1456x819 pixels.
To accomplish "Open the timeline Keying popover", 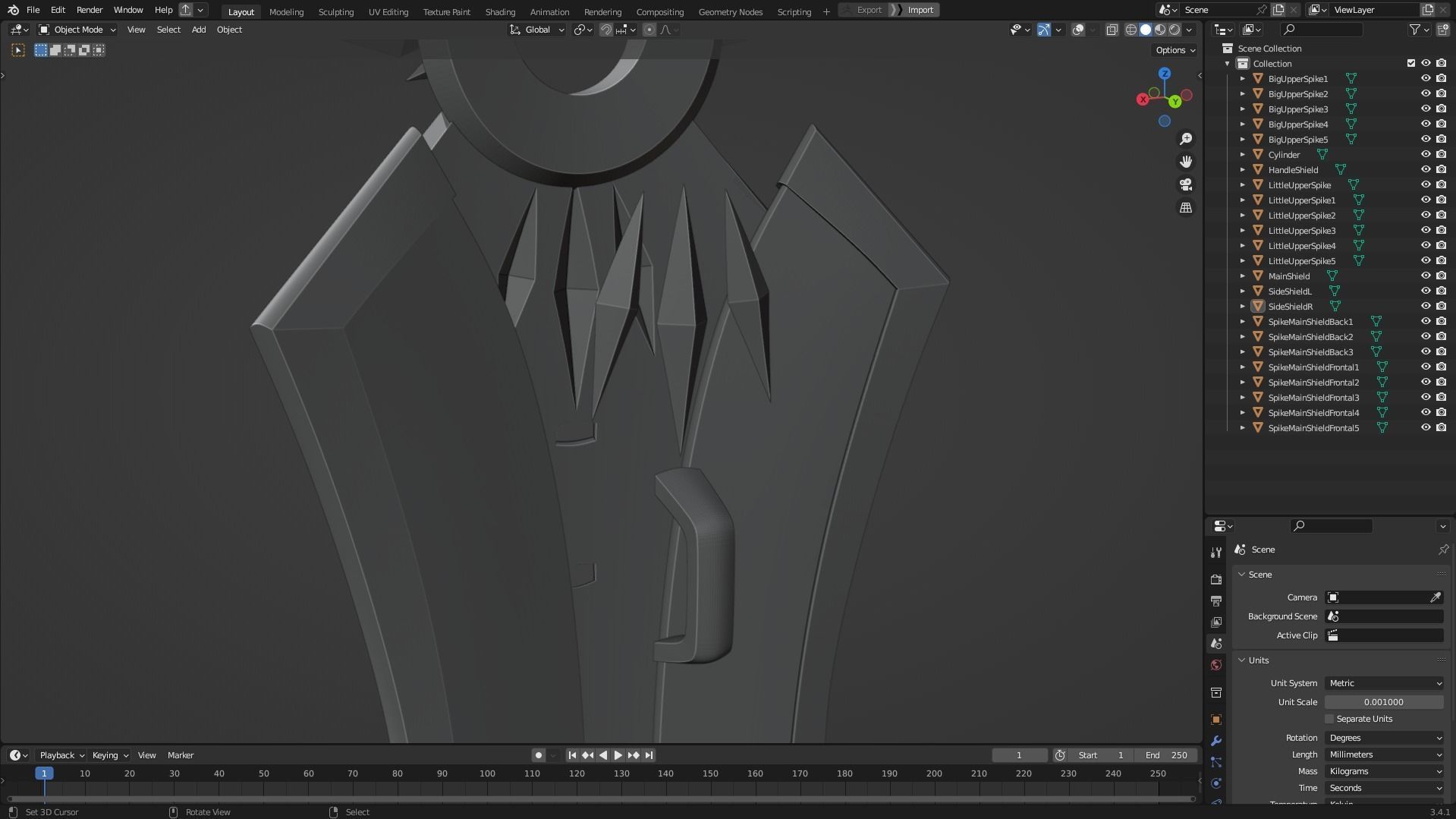I will pyautogui.click(x=110, y=755).
